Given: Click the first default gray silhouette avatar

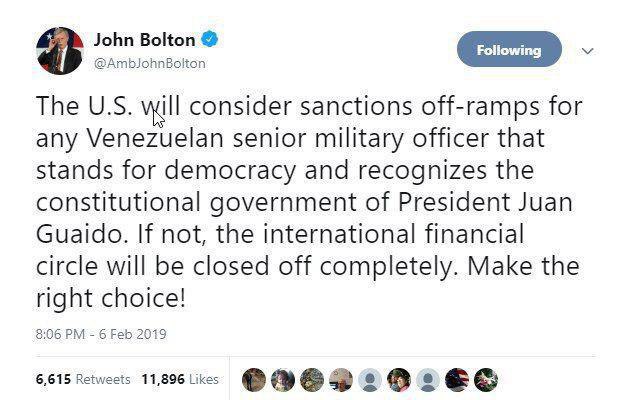Looking at the screenshot, I should [x=370, y=380].
